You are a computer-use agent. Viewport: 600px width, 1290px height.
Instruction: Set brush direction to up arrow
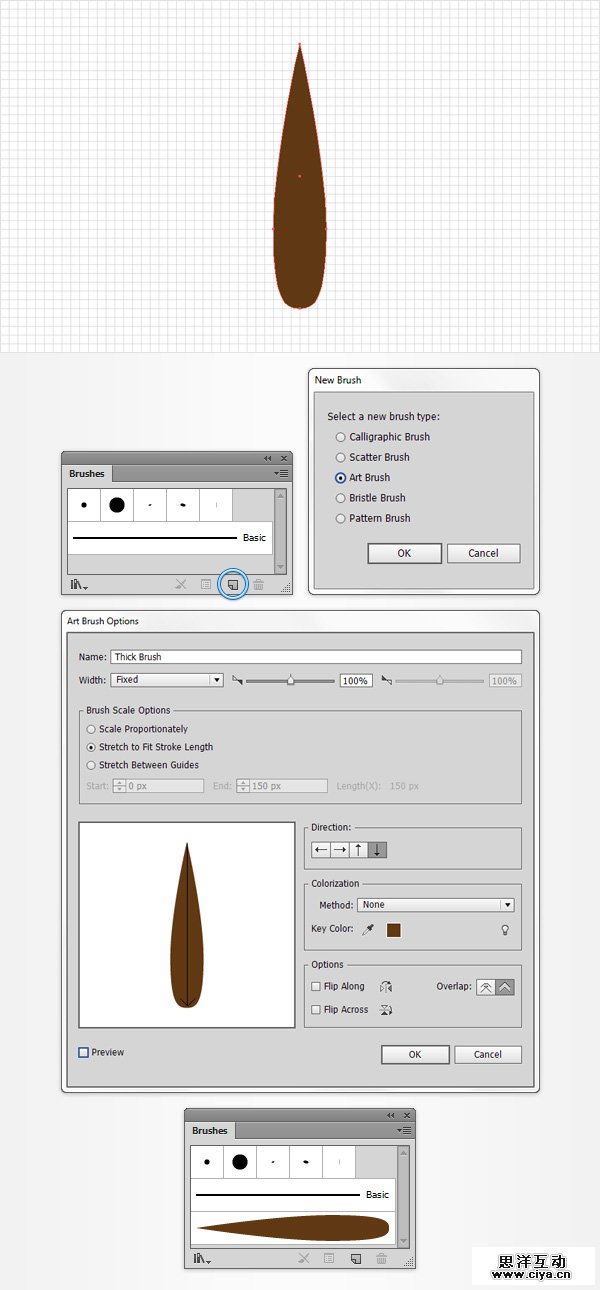tap(359, 850)
